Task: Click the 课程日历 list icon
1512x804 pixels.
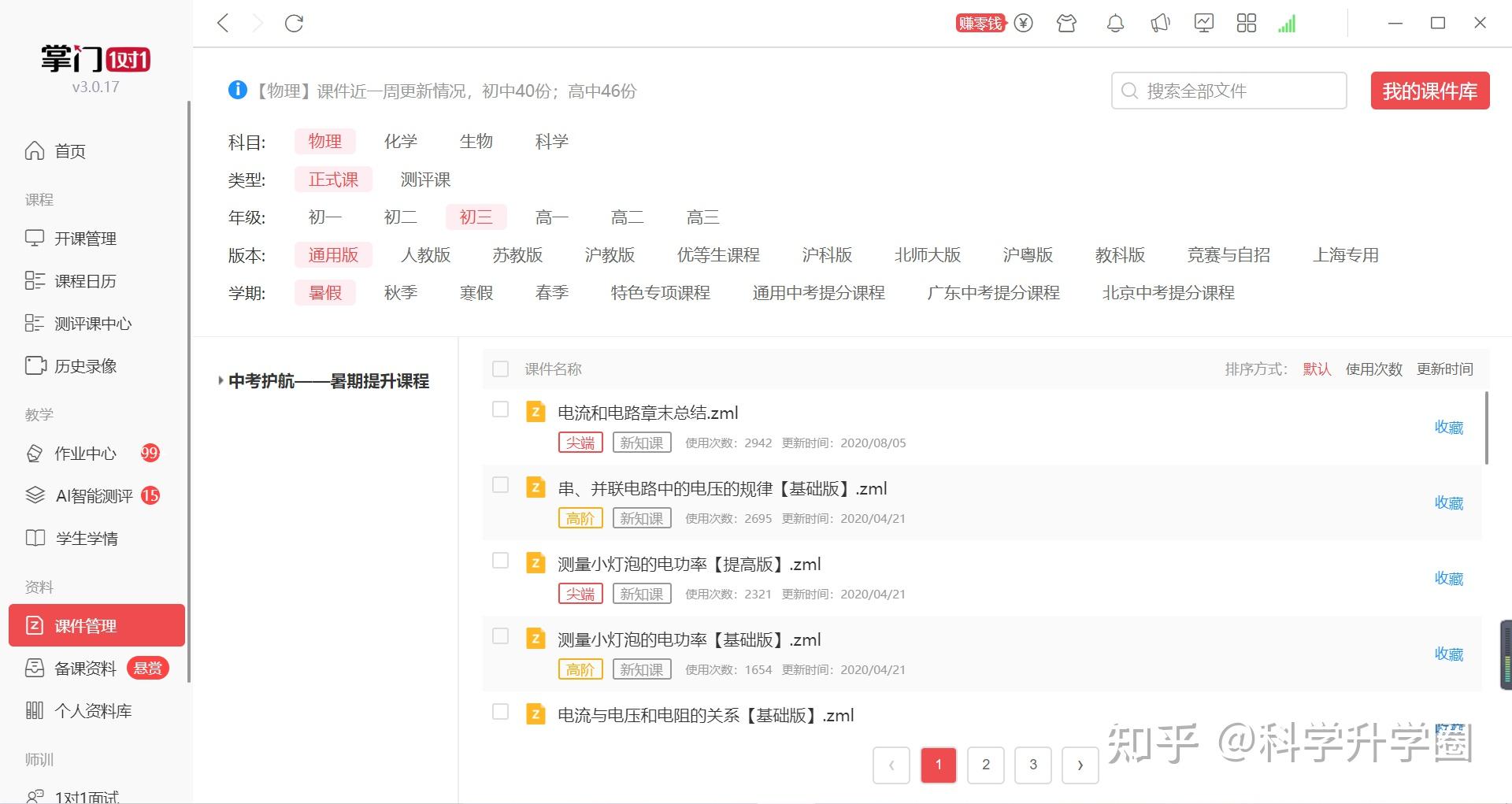Action: 35,280
